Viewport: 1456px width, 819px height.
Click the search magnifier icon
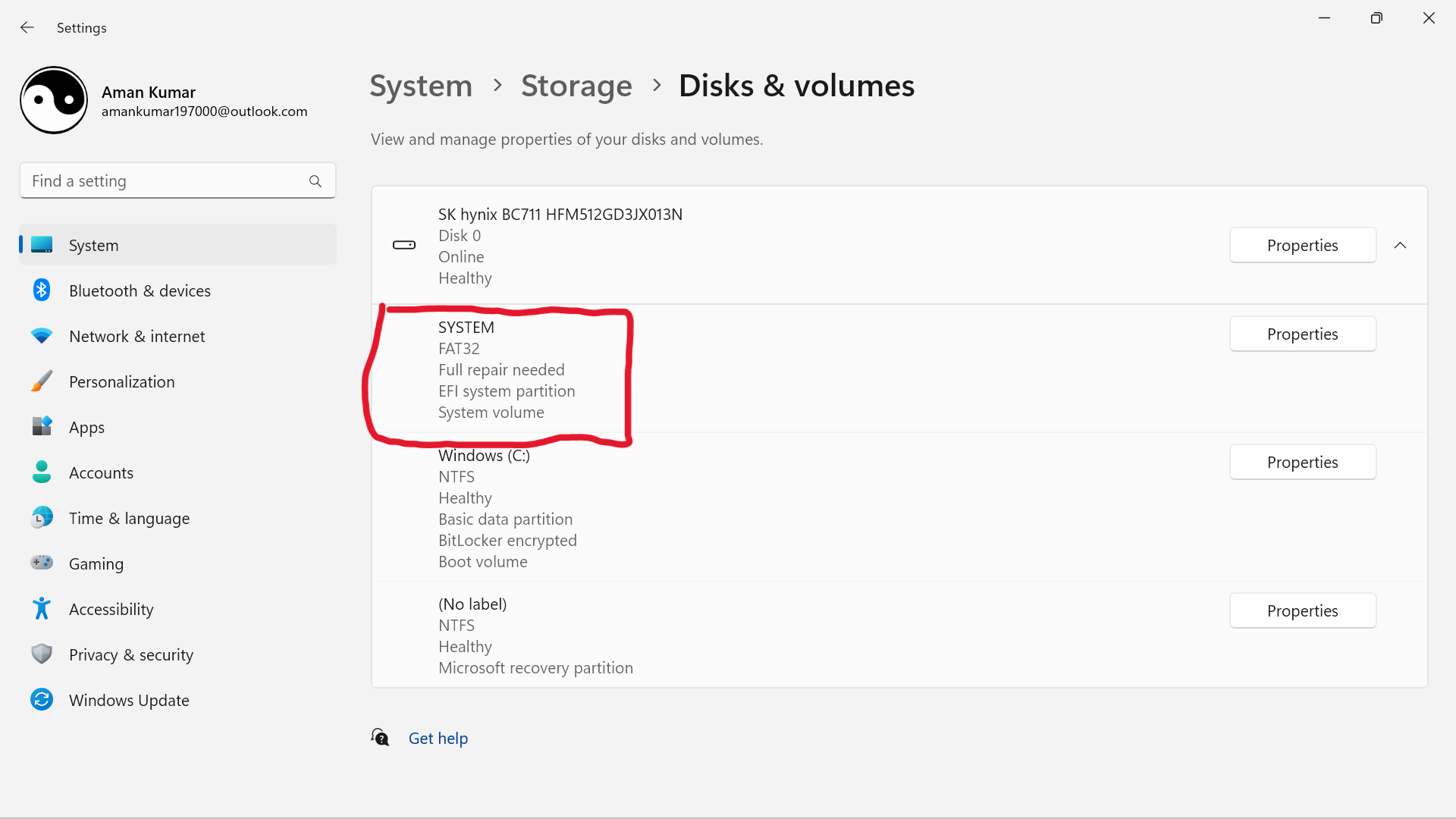(x=315, y=181)
